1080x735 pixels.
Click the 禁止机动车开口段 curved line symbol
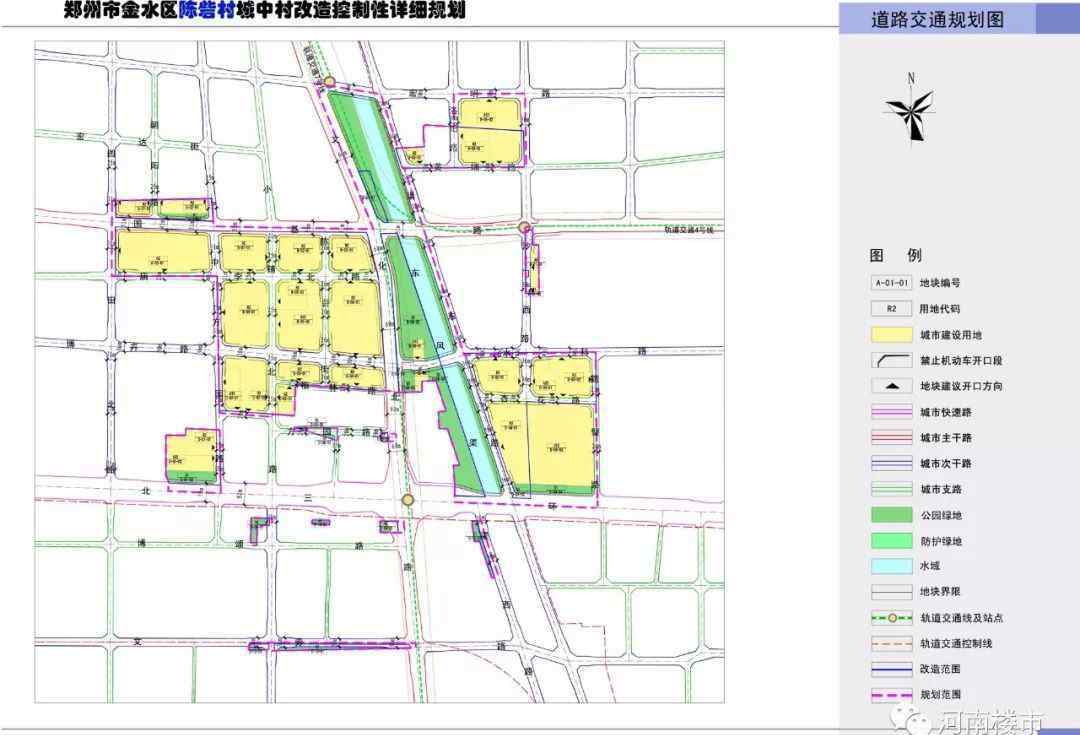click(892, 360)
